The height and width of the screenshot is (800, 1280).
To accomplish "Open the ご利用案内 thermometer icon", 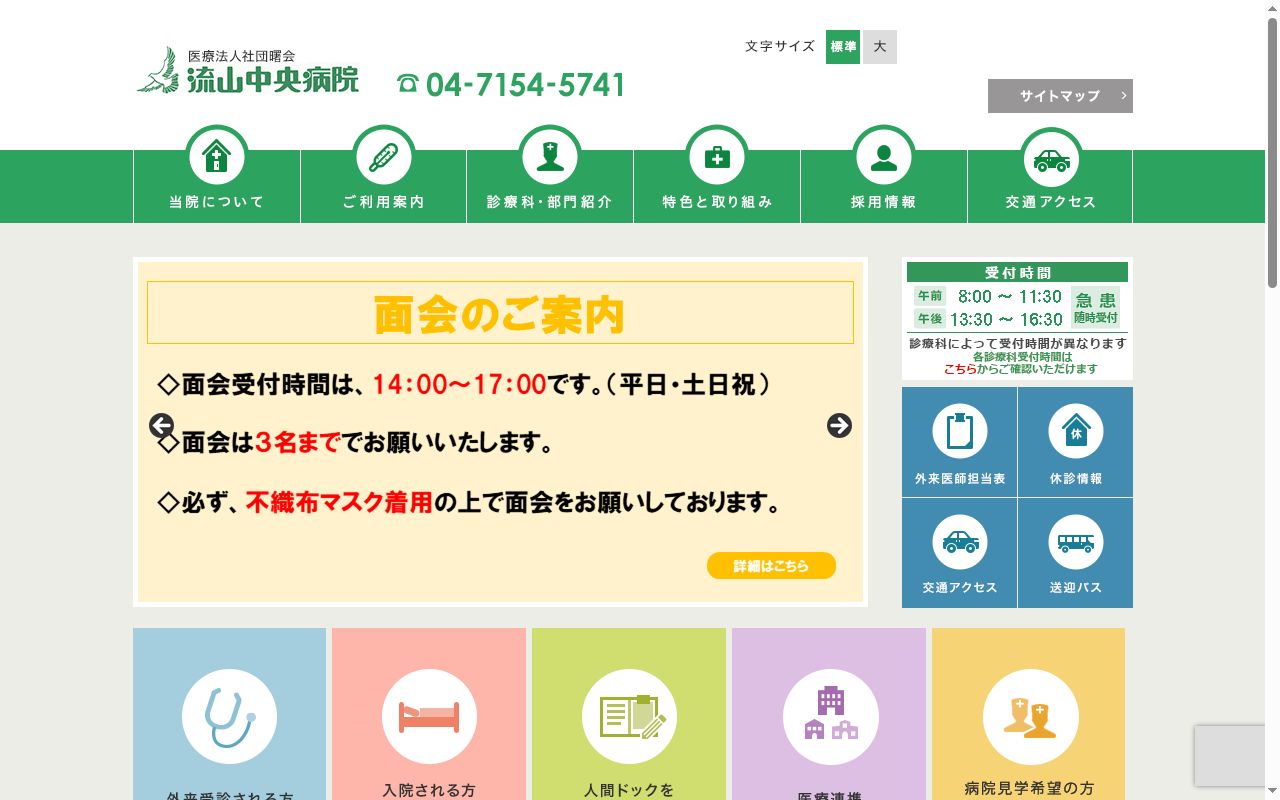I will [383, 156].
